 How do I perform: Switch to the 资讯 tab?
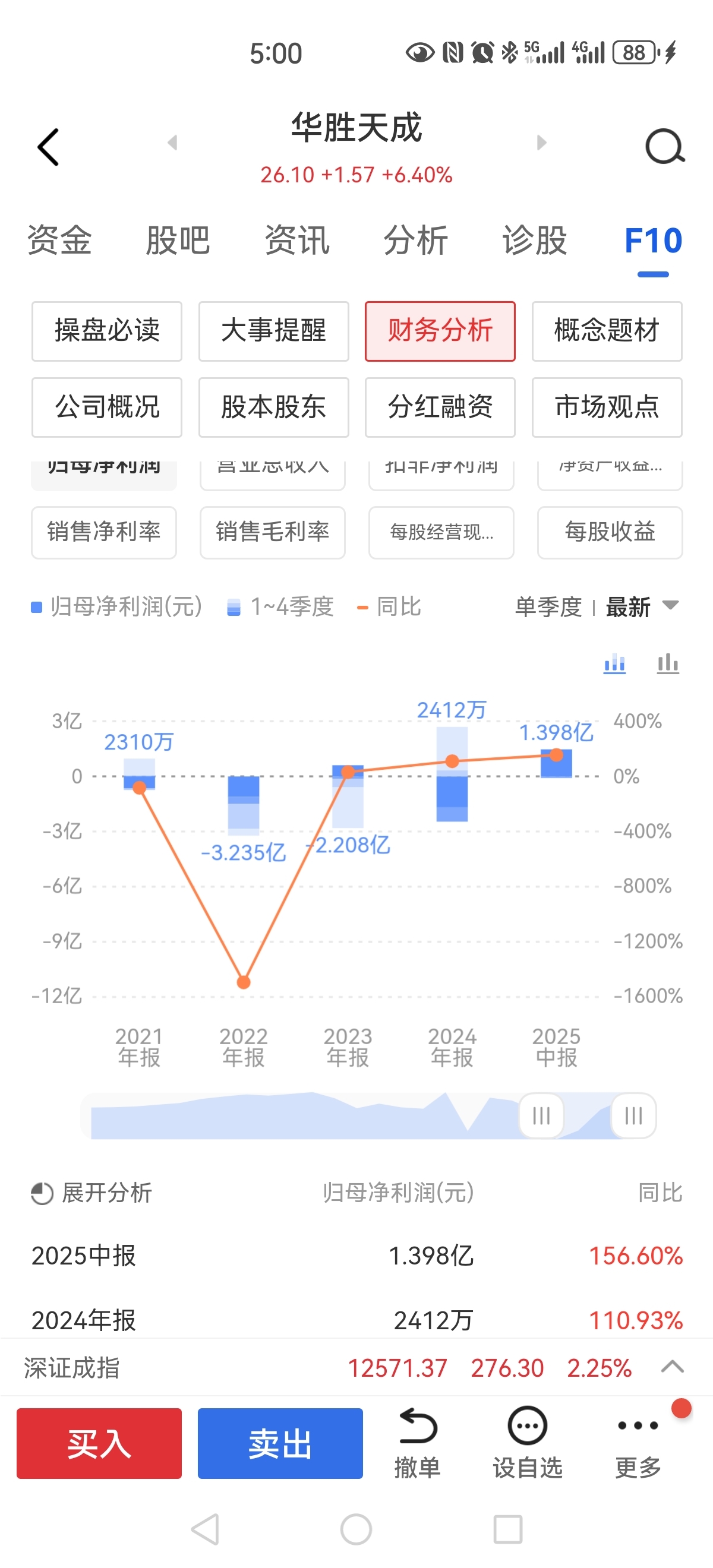[x=297, y=240]
